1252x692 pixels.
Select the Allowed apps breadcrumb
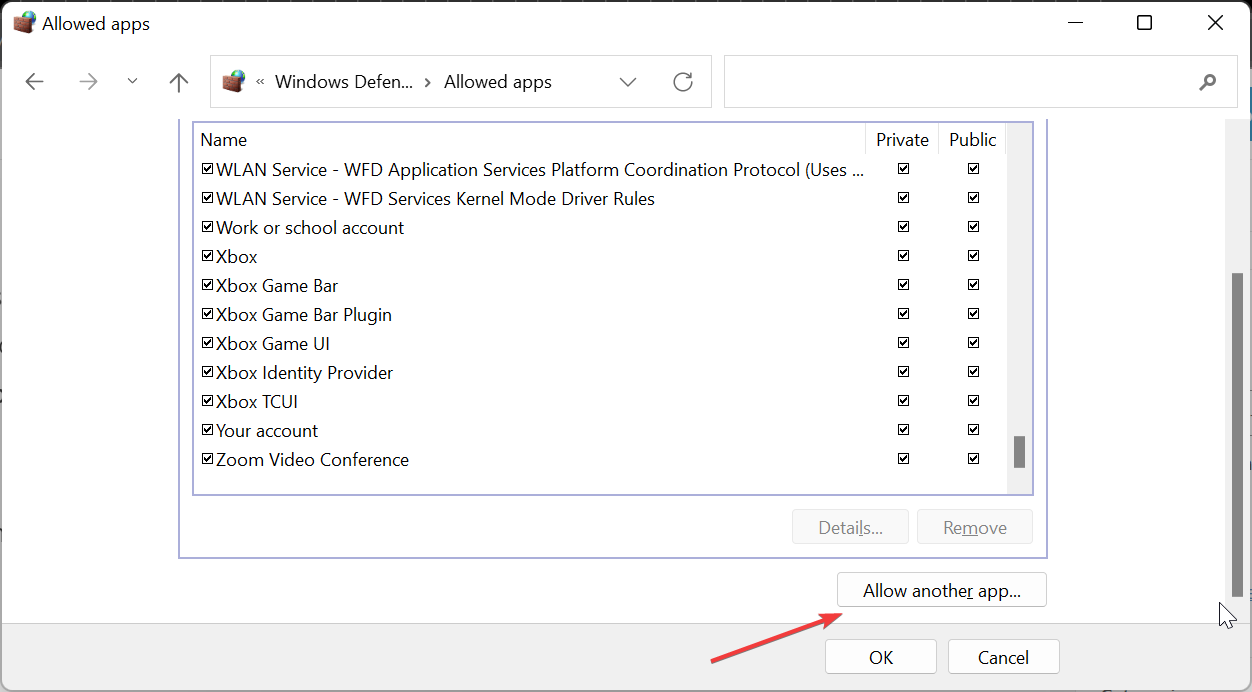tap(498, 82)
